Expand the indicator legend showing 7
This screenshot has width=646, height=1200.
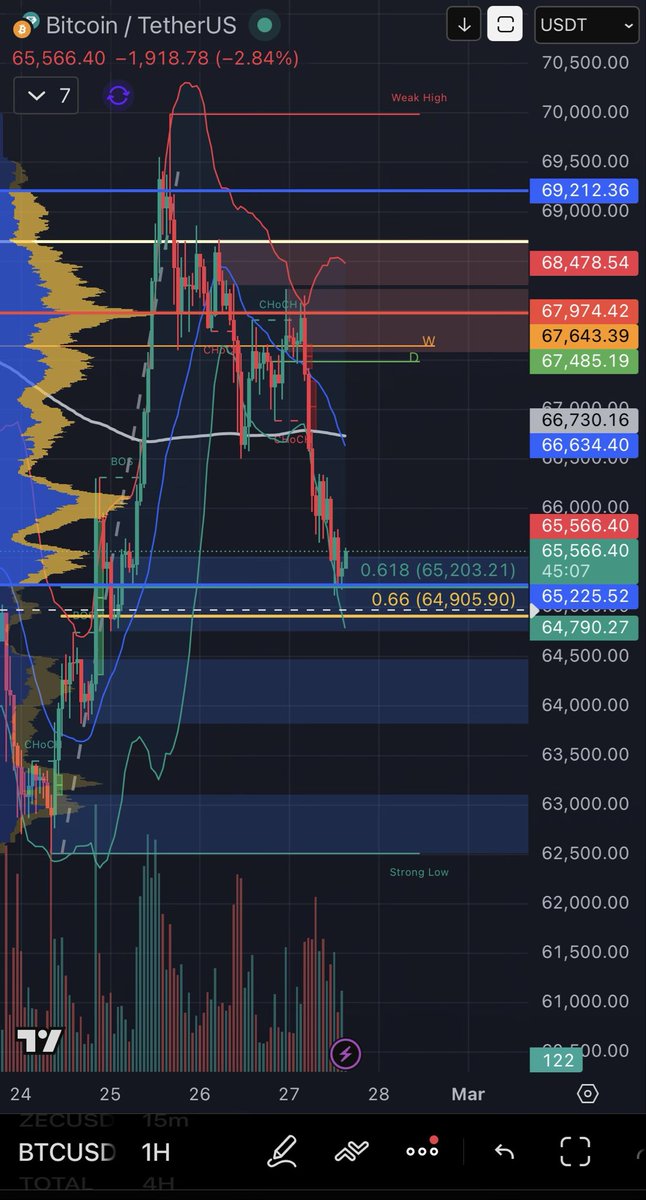point(48,96)
